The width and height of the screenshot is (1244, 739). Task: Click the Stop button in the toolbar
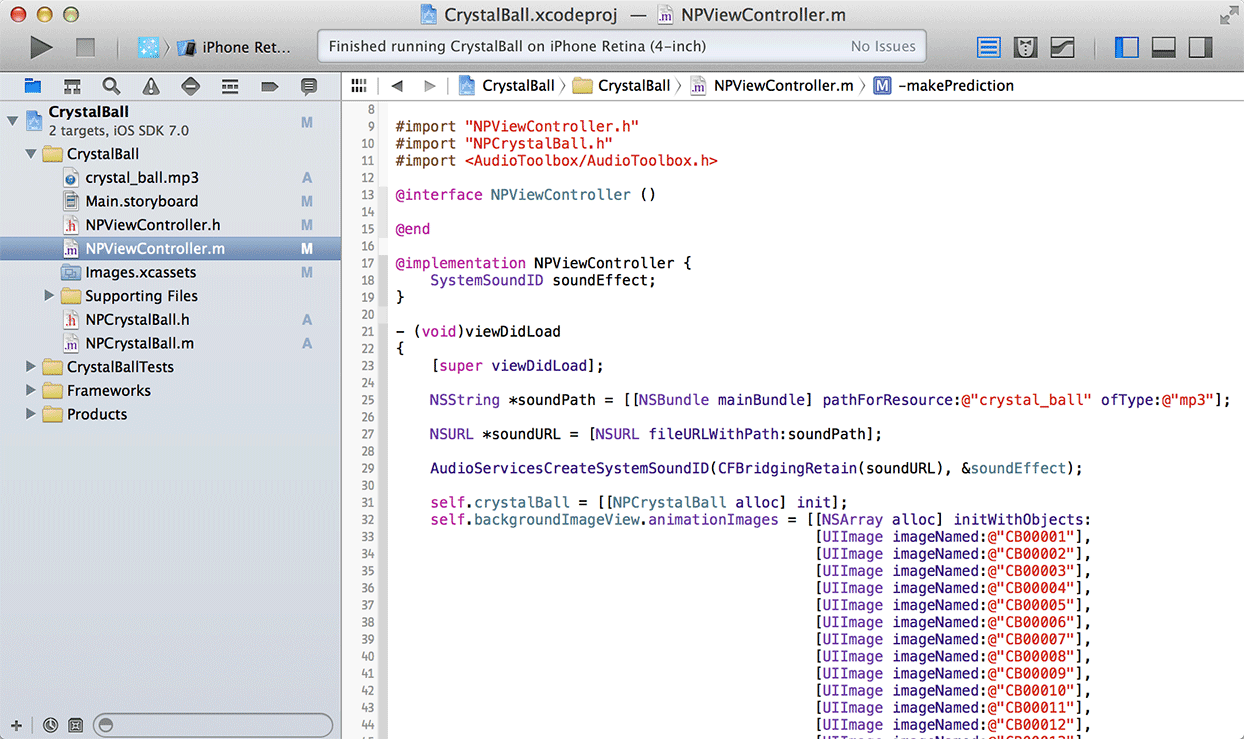pos(85,47)
